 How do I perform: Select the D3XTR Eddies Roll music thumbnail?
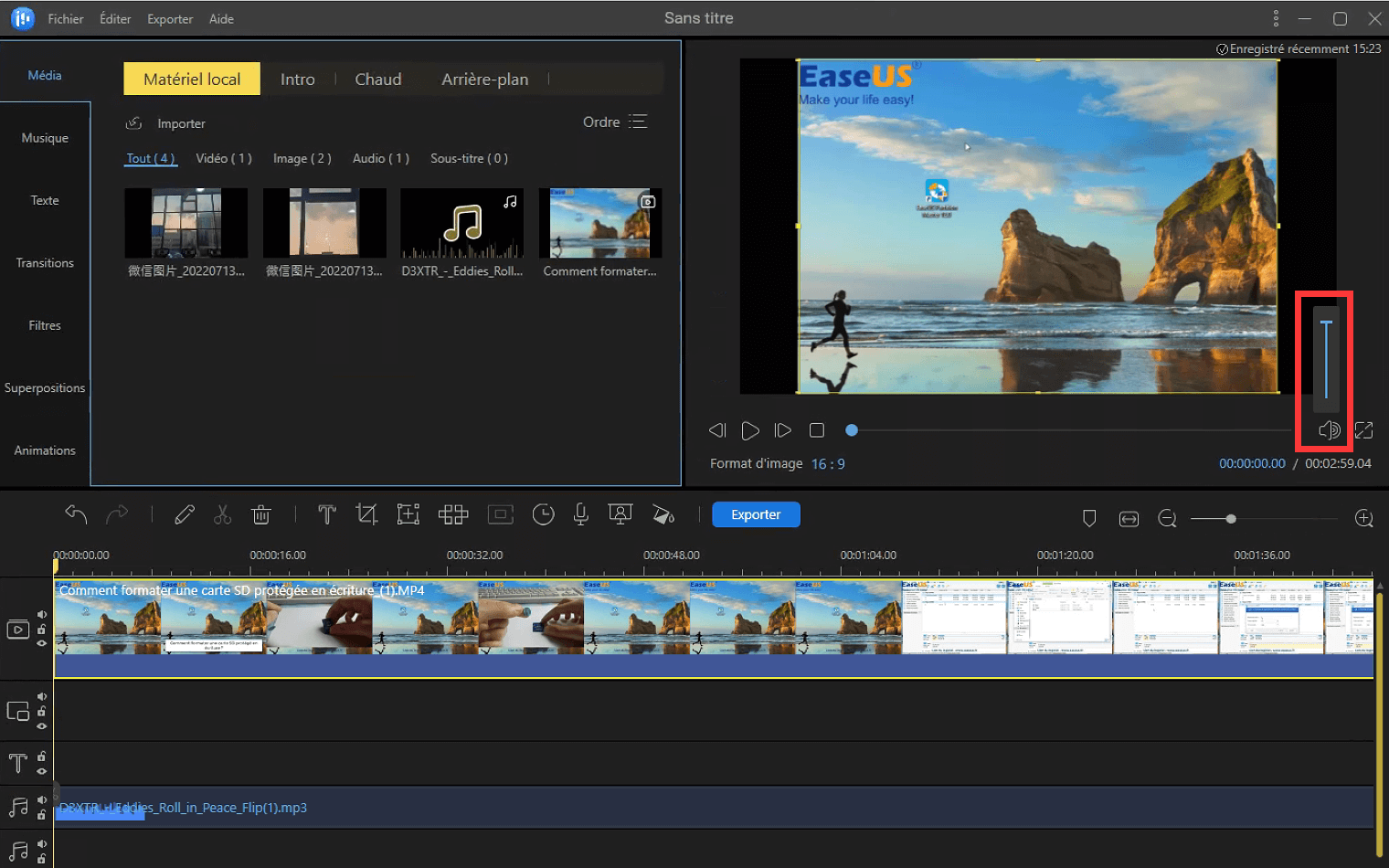[461, 223]
